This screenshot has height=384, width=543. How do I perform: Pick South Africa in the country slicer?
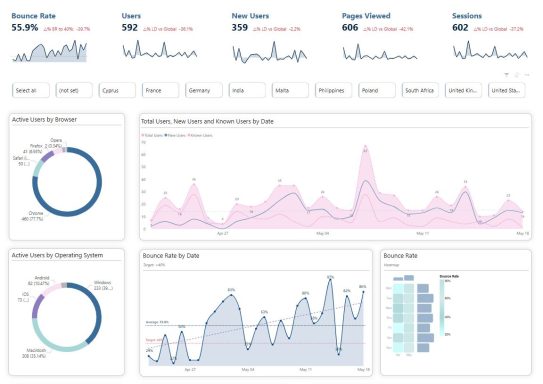tap(420, 90)
